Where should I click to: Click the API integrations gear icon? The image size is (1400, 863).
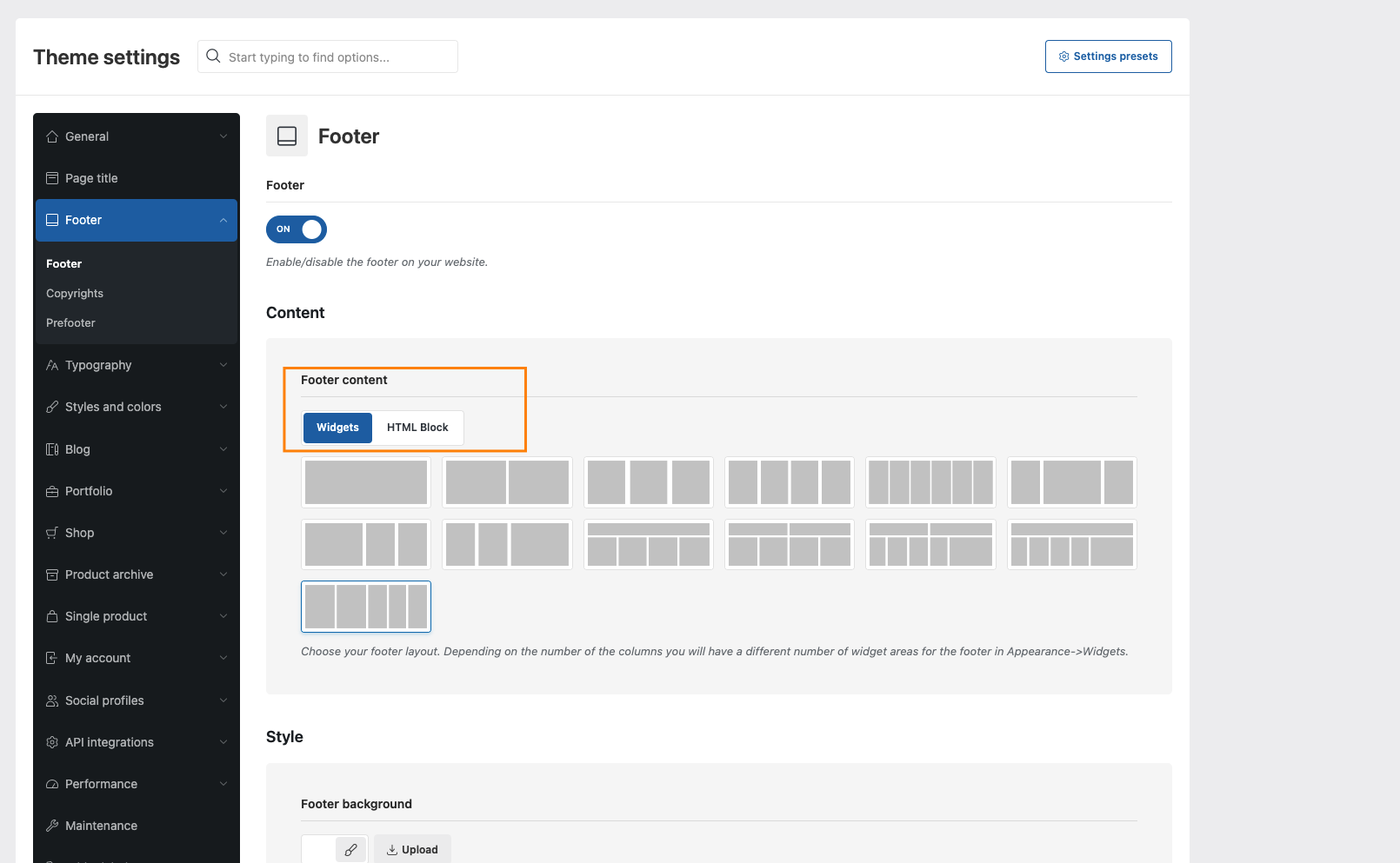pos(52,742)
